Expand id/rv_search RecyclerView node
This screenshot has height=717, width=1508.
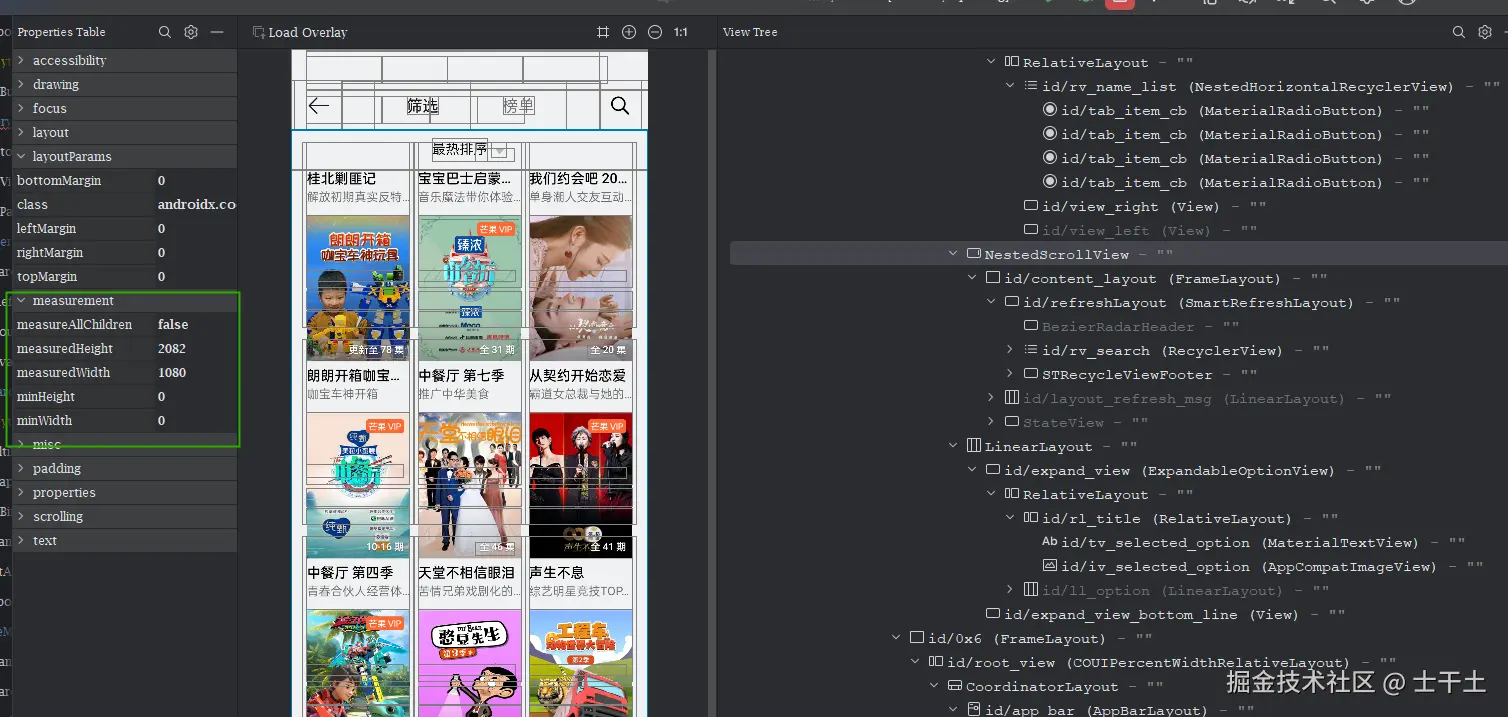1010,351
